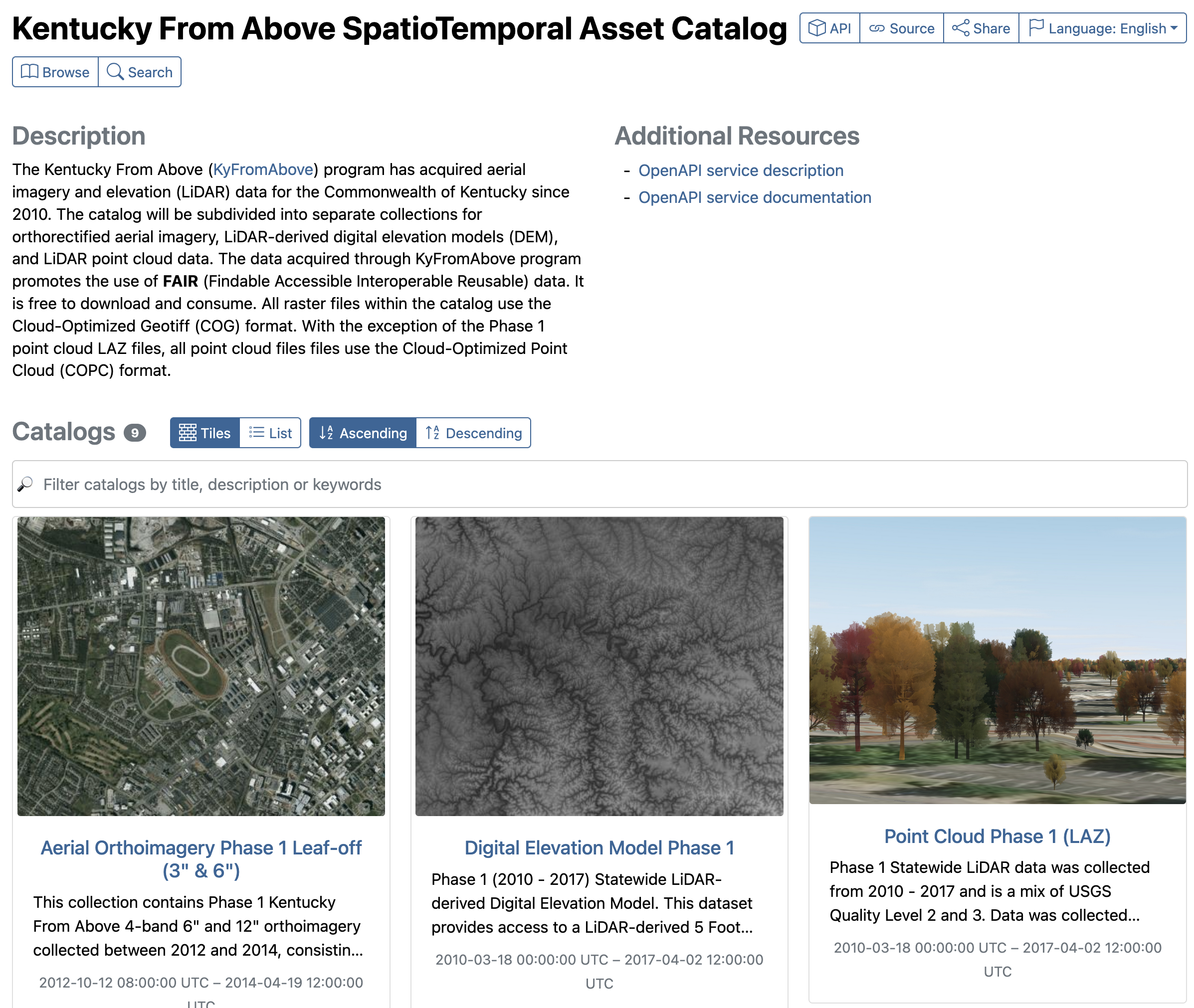Open the Share button
1194x1008 pixels.
click(982, 28)
